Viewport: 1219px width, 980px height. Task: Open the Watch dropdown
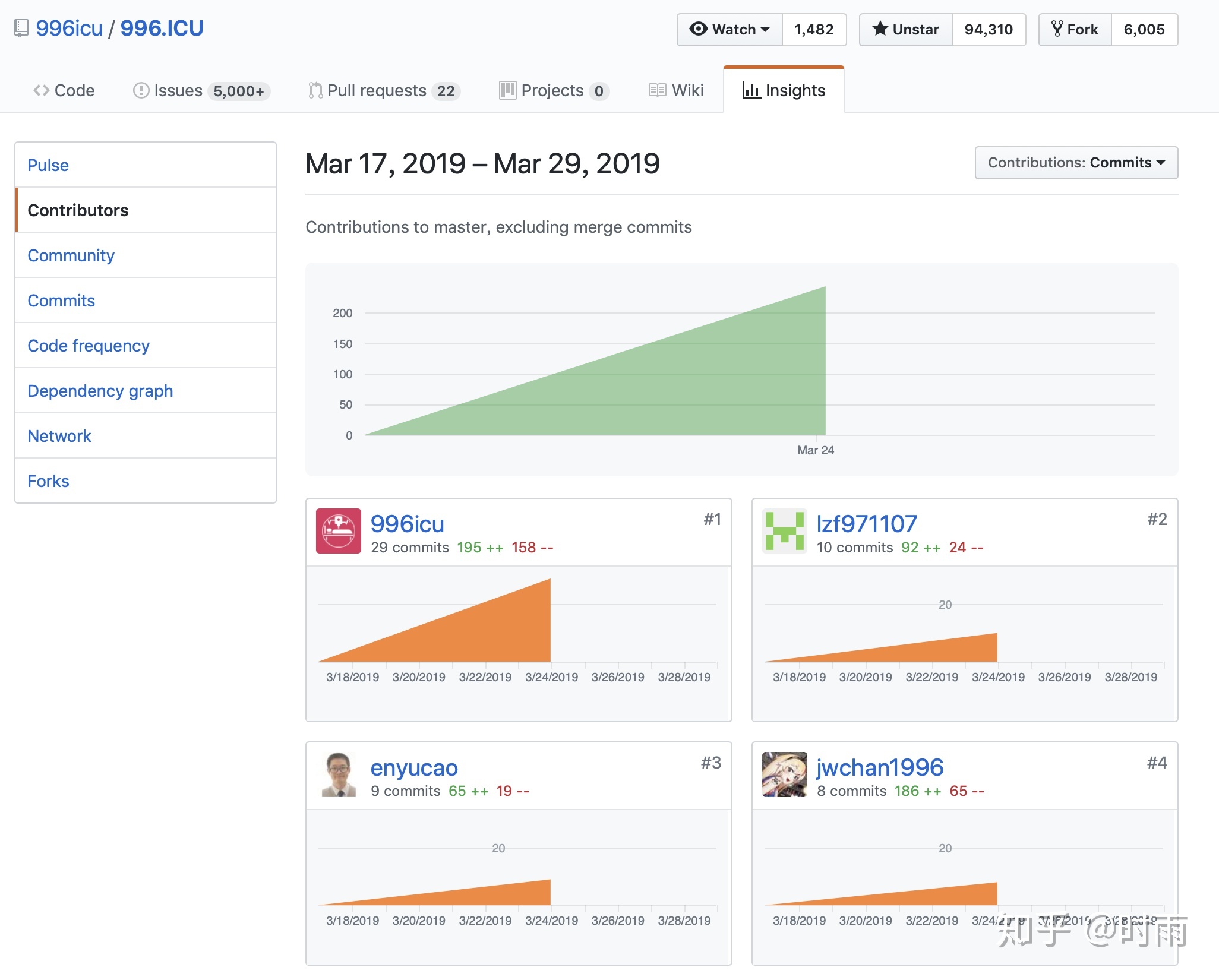(730, 29)
